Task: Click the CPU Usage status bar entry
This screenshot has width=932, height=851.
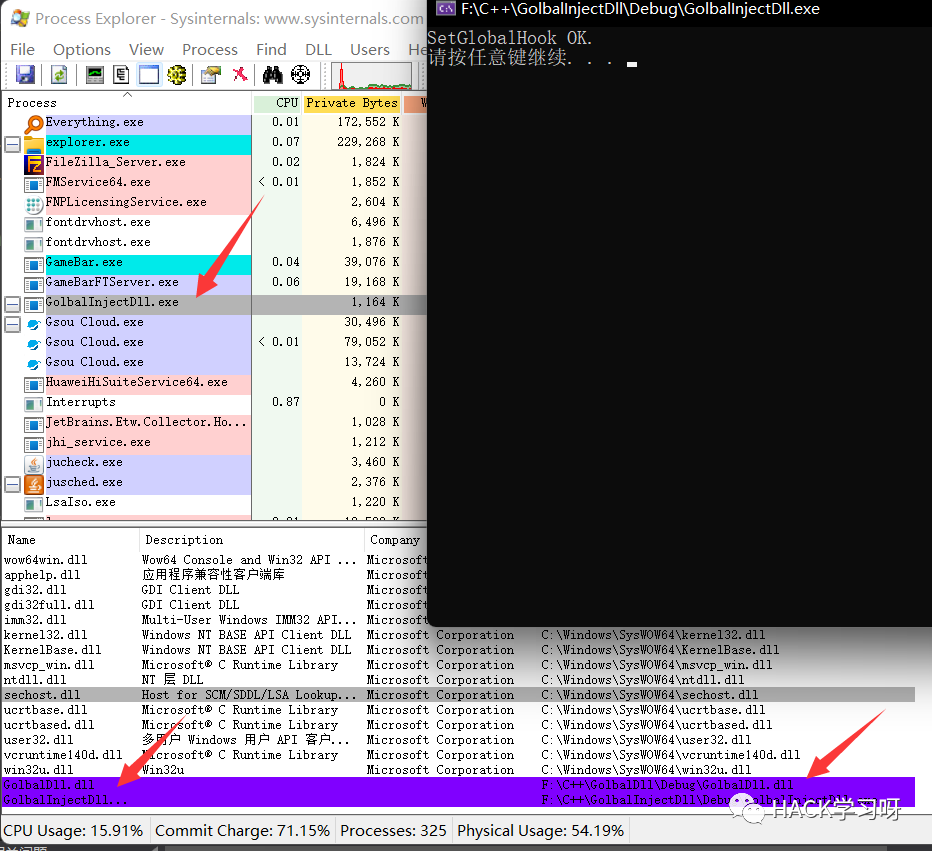Action: [73, 831]
